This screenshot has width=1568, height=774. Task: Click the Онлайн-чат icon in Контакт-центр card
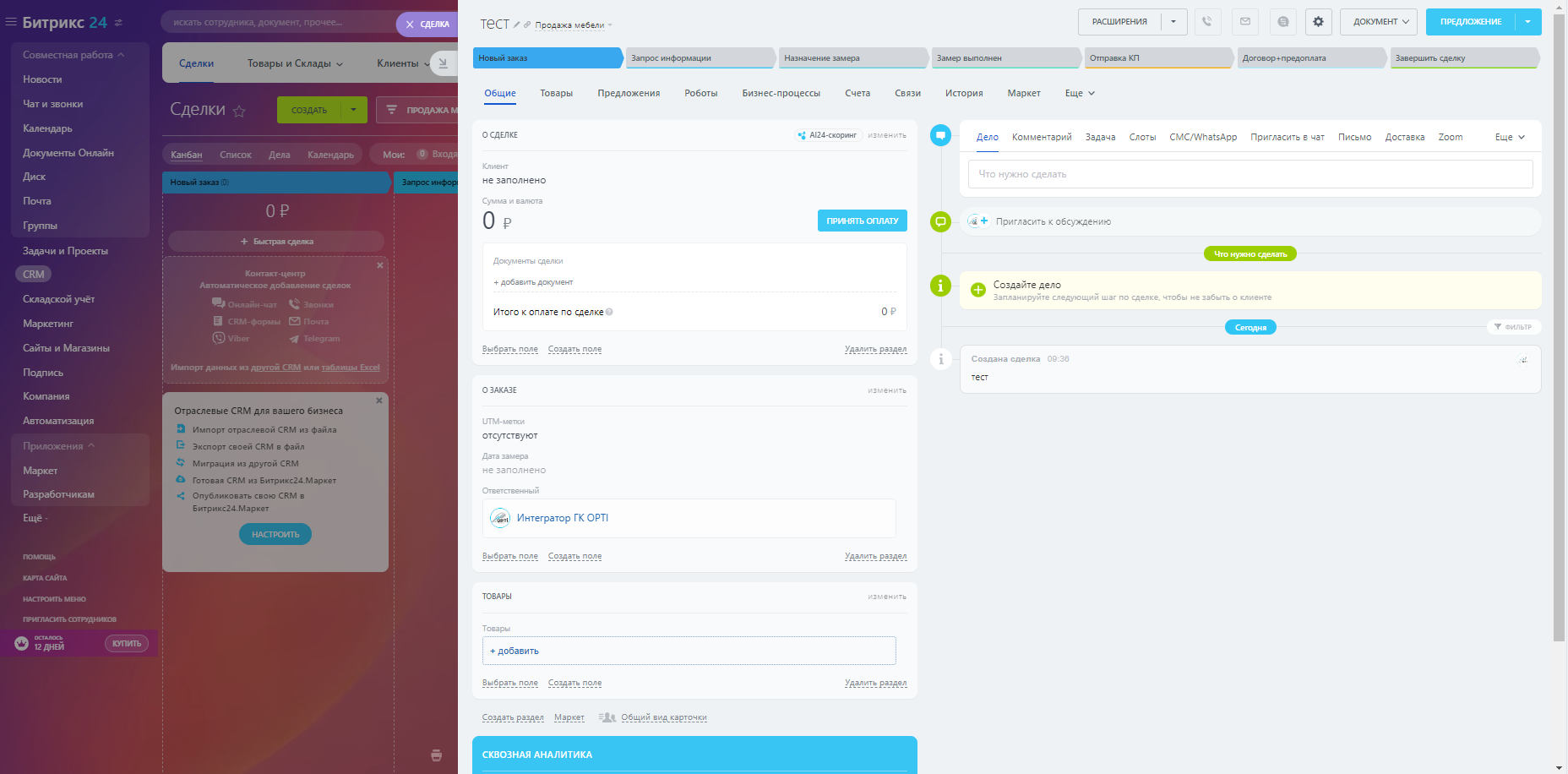pos(218,303)
